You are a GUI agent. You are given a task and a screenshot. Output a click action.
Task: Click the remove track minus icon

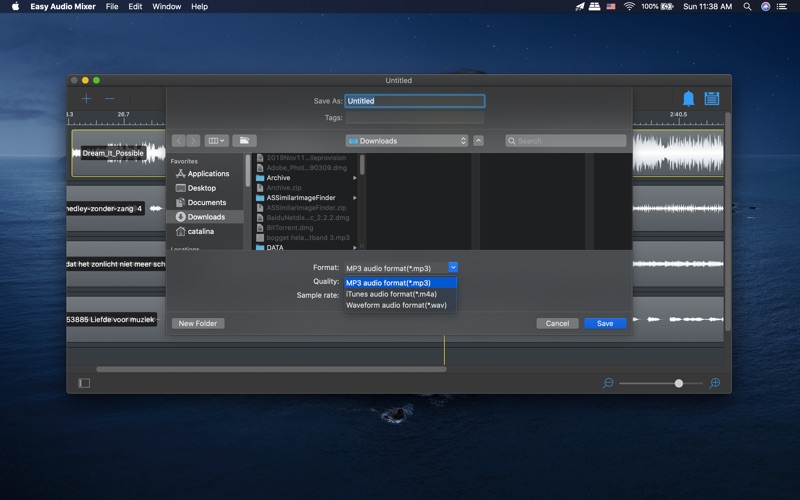(x=110, y=99)
